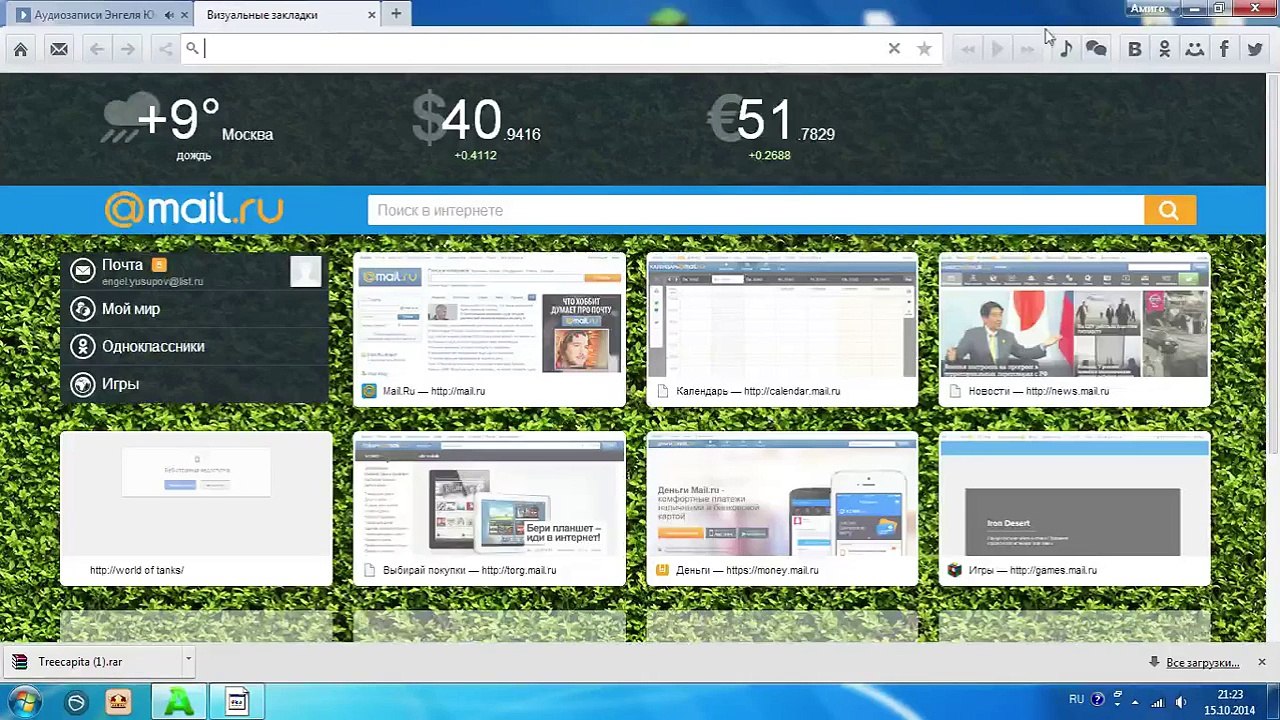Open Одноклассники in the sidebar menu
Viewport: 1280px width, 720px height.
point(153,346)
